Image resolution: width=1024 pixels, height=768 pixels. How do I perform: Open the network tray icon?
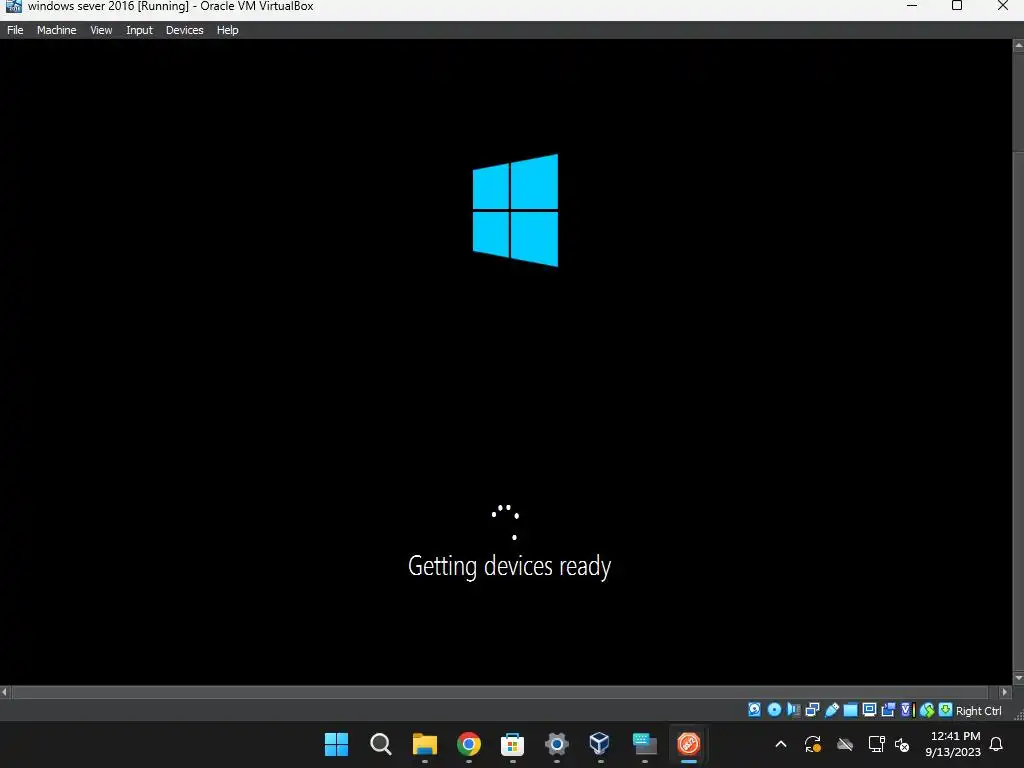click(x=876, y=744)
